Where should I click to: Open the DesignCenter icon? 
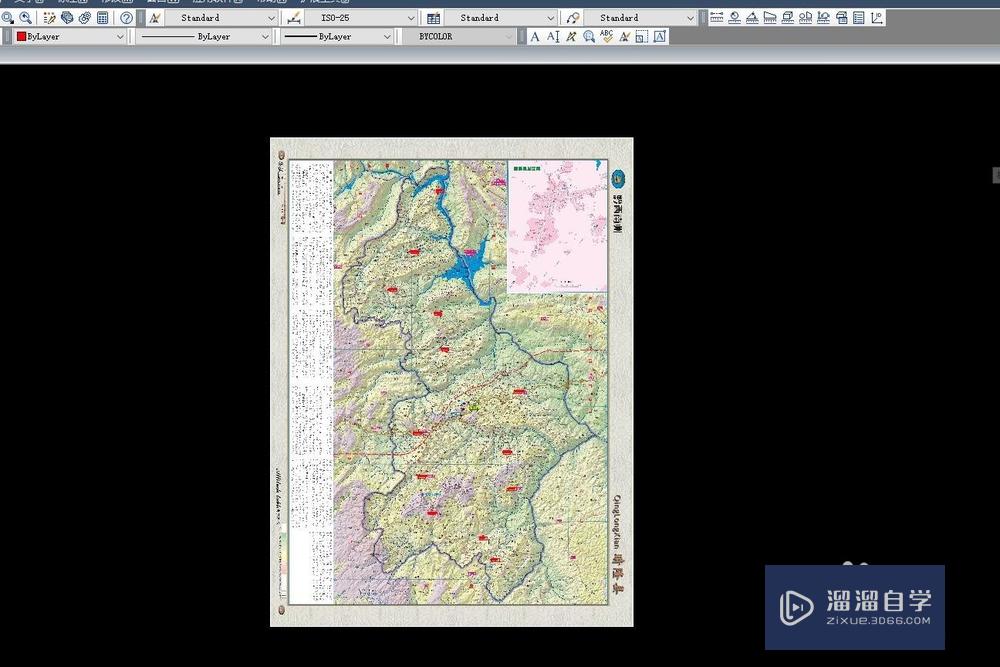tap(67, 18)
